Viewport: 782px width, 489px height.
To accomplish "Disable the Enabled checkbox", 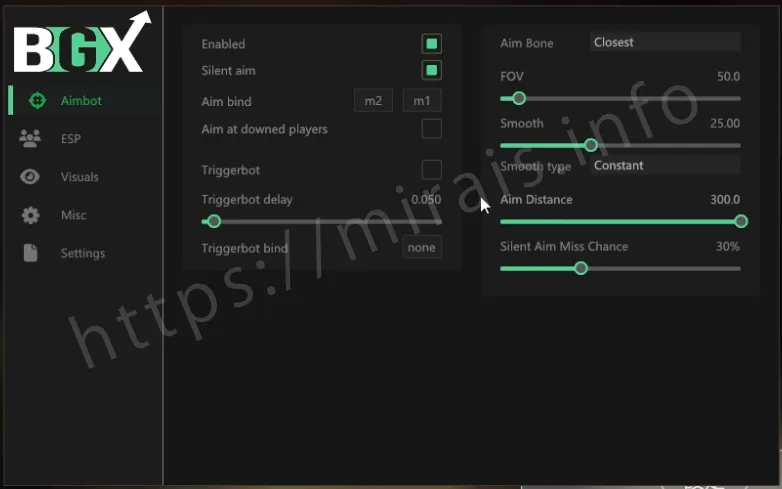I will click(x=431, y=44).
